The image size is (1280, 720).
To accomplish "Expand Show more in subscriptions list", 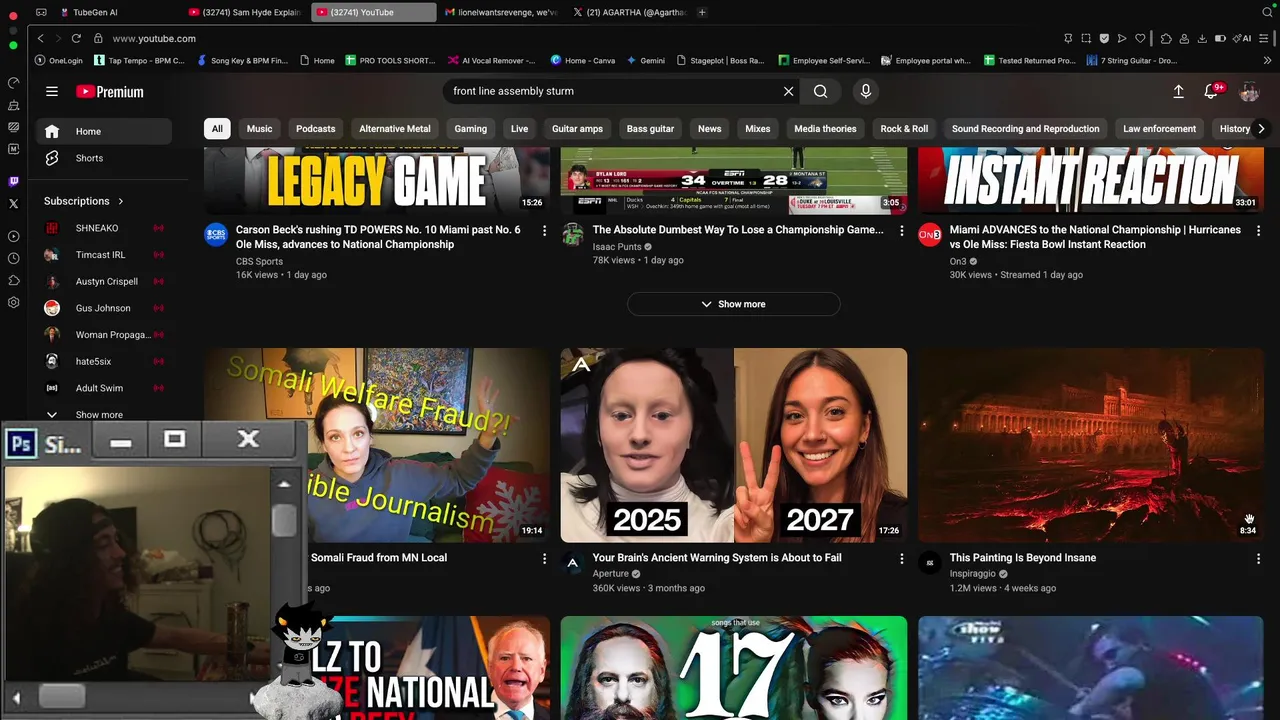I will 100,415.
